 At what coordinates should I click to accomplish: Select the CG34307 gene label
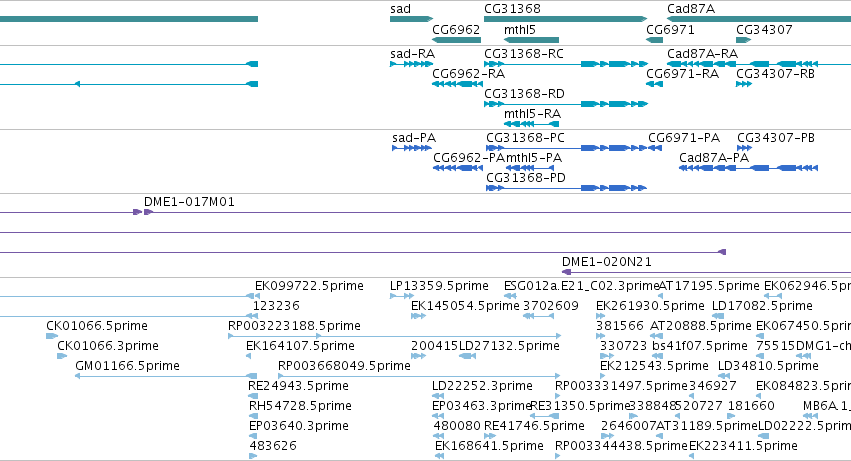coord(764,30)
